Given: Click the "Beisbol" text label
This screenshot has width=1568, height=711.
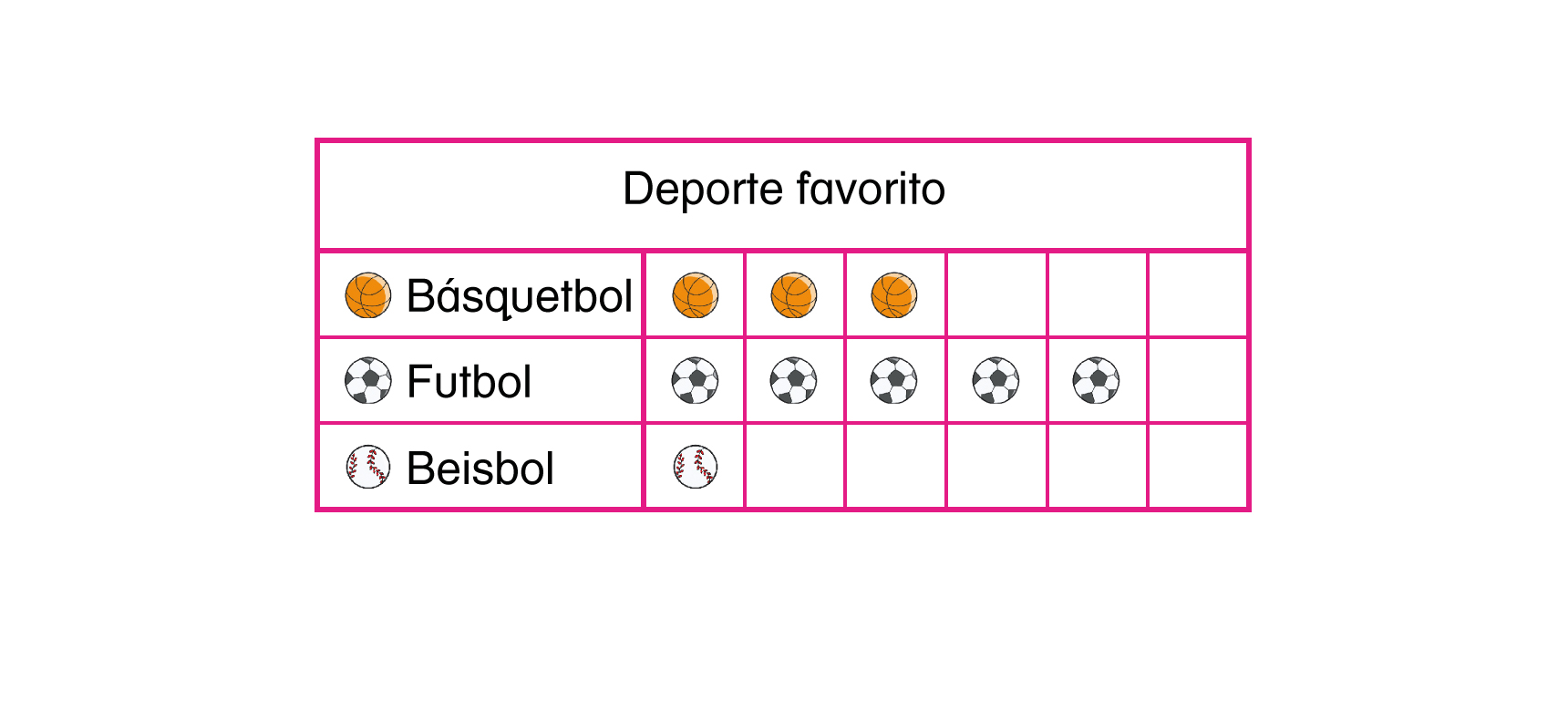Looking at the screenshot, I should (x=480, y=469).
